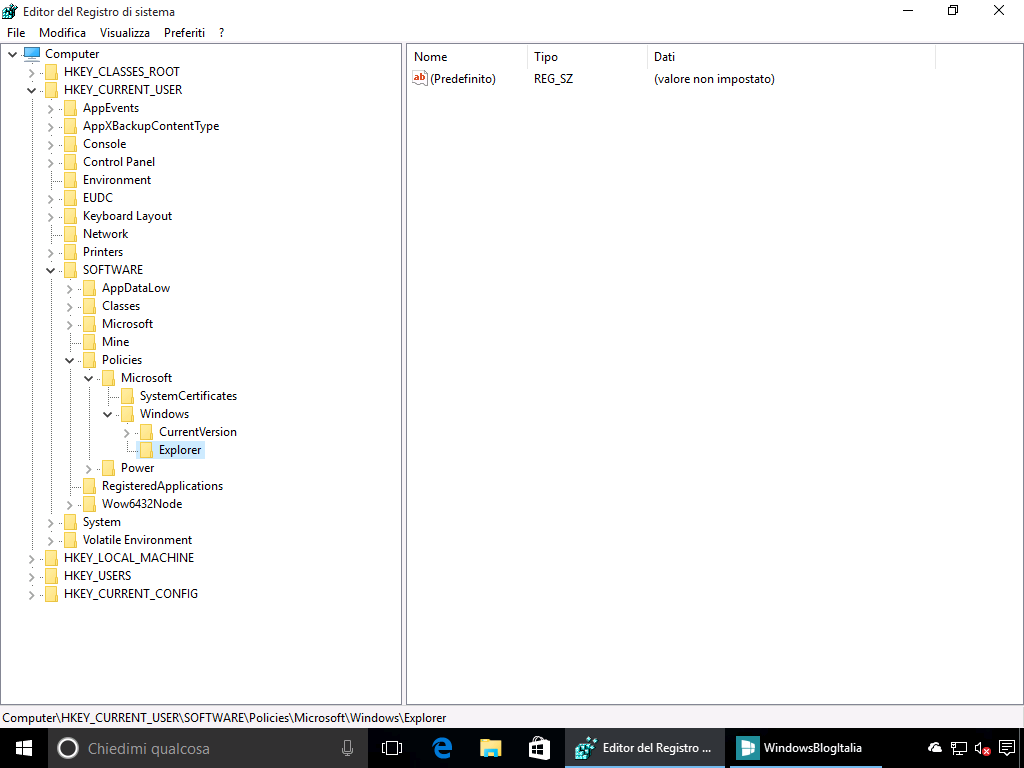Click the SystemCertificates folder icon
1024x768 pixels.
tap(127, 396)
